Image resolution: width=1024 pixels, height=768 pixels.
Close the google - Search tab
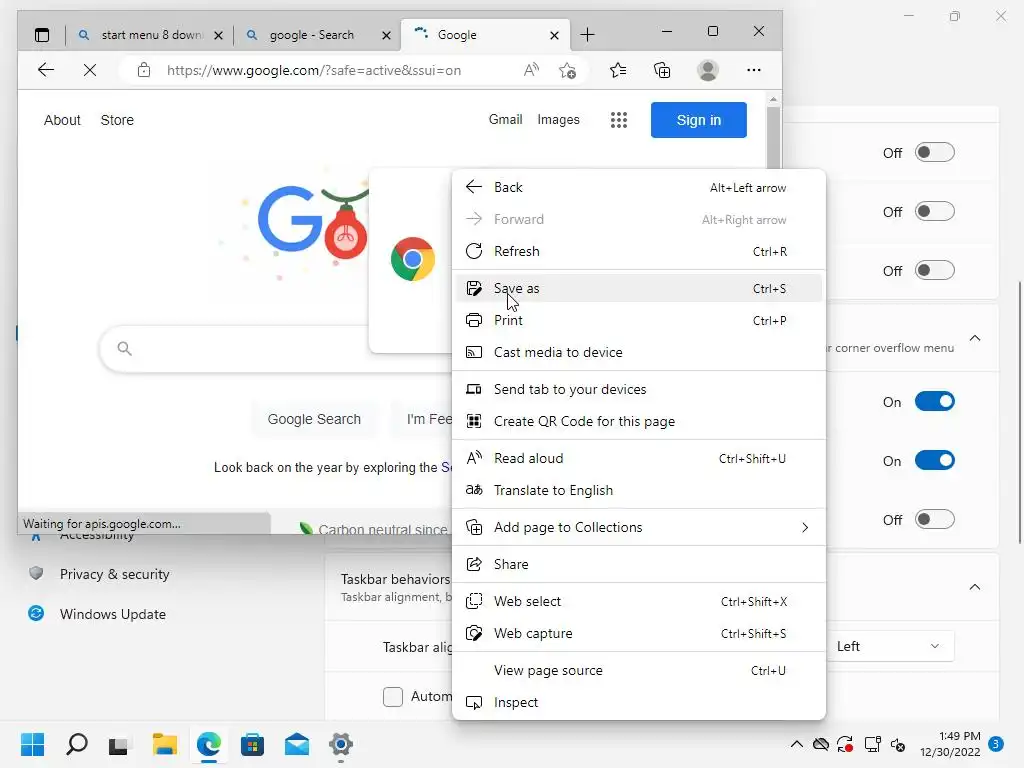tap(387, 35)
